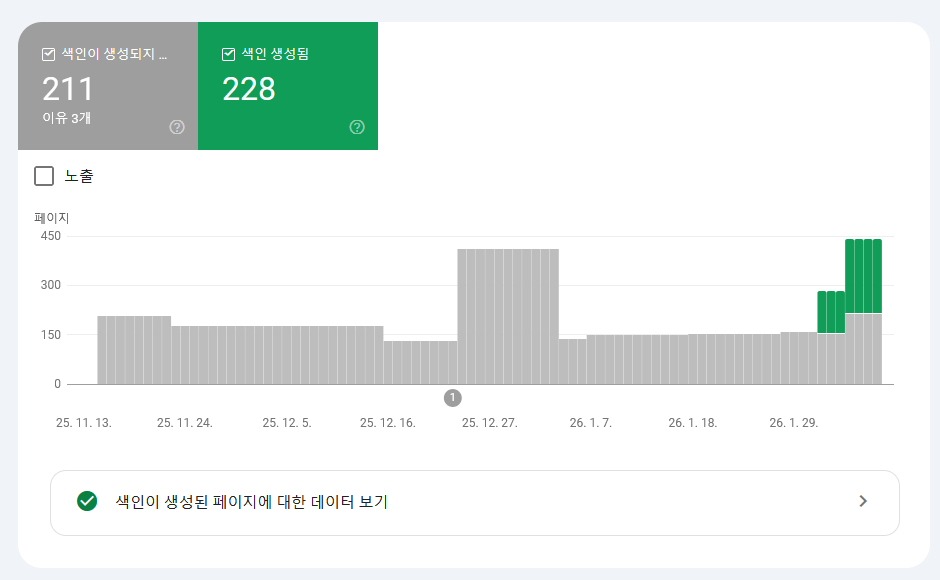940x580 pixels.
Task: Select the 228 indexed count
Action: pyautogui.click(x=248, y=90)
